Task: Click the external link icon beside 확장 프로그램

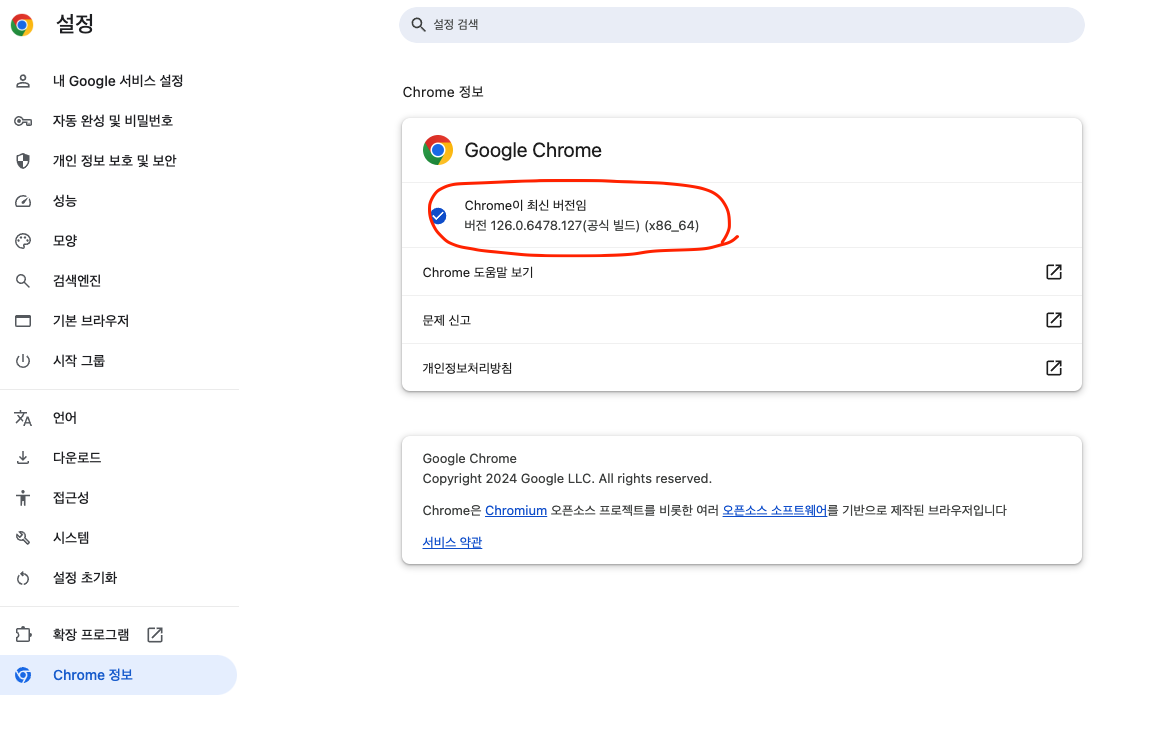Action: 154,634
